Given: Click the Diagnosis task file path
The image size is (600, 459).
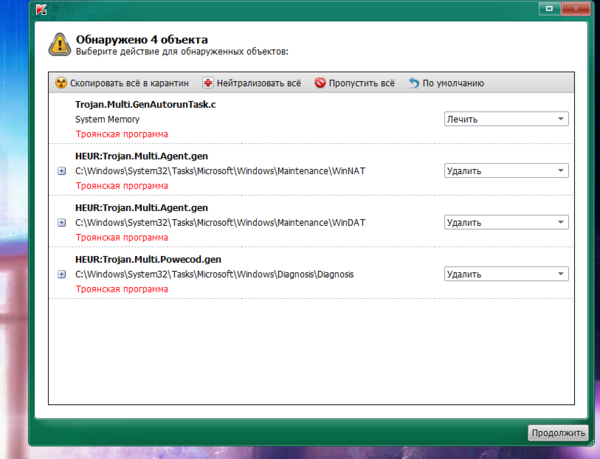Looking at the screenshot, I should point(214,274).
